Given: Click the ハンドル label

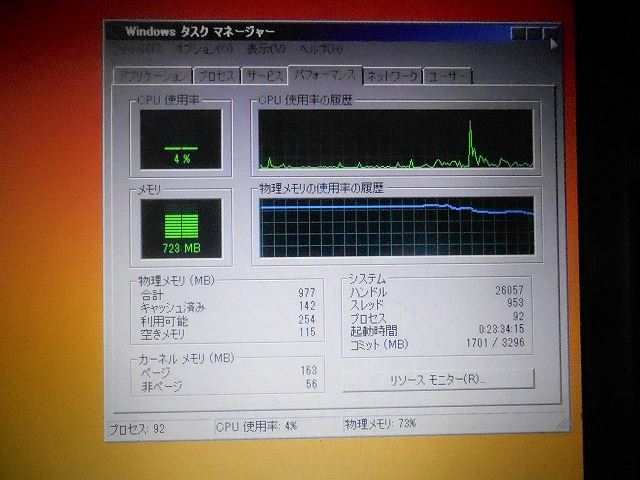Looking at the screenshot, I should 369,292.
